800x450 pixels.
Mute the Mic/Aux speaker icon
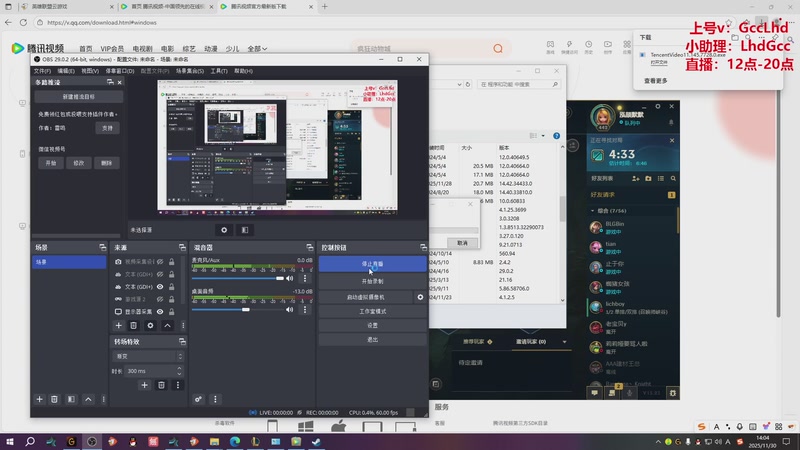[290, 279]
